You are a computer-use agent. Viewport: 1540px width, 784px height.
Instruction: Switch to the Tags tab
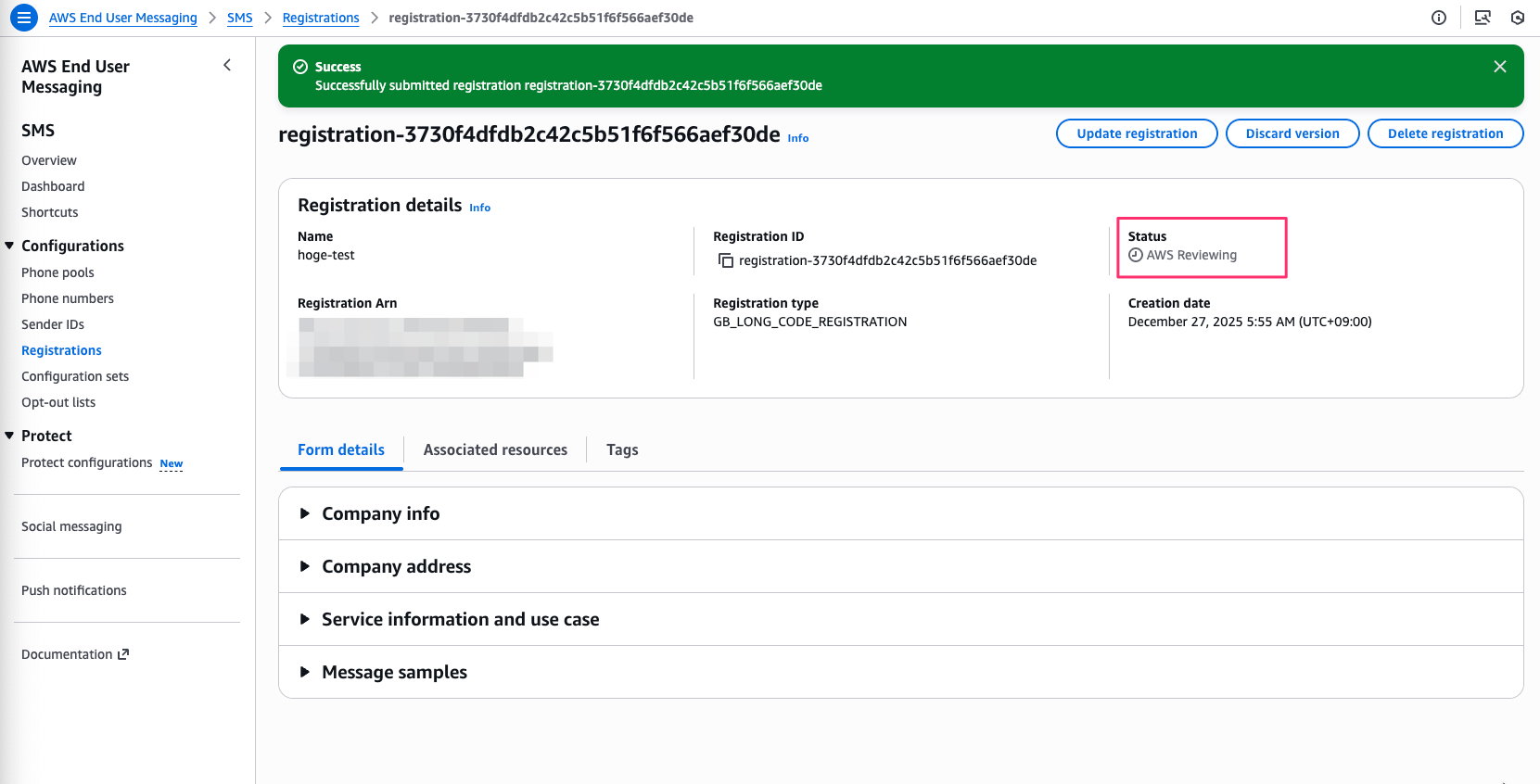pyautogui.click(x=621, y=449)
